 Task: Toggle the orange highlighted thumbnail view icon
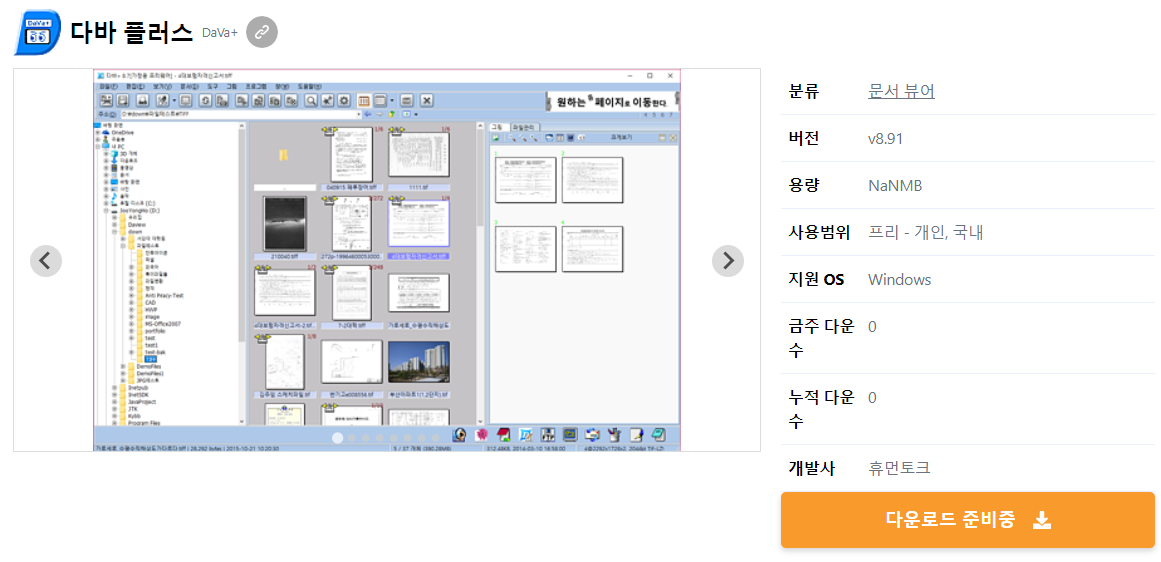[364, 100]
